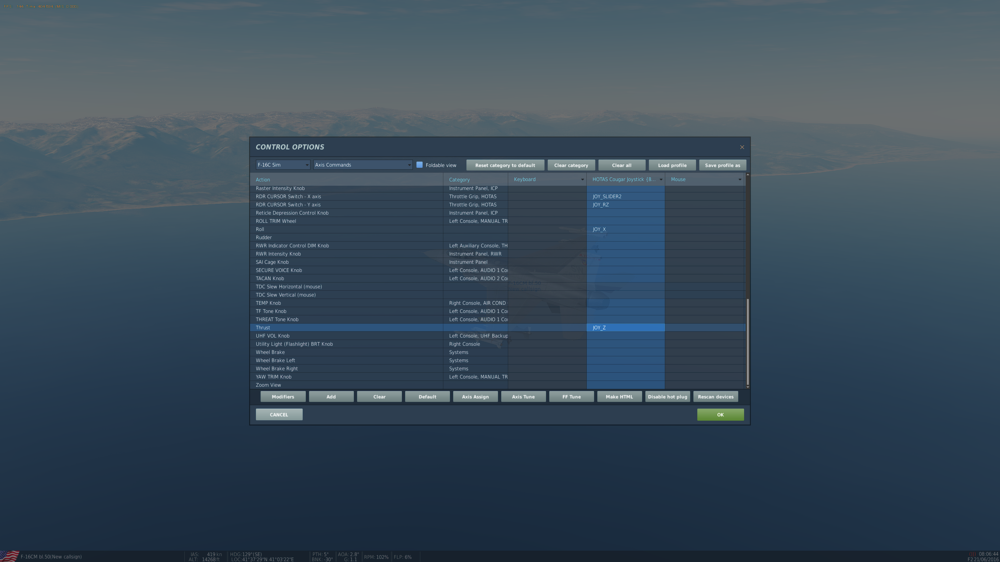The image size is (1000, 562).
Task: Click the Disable hot plug button
Action: click(x=668, y=397)
